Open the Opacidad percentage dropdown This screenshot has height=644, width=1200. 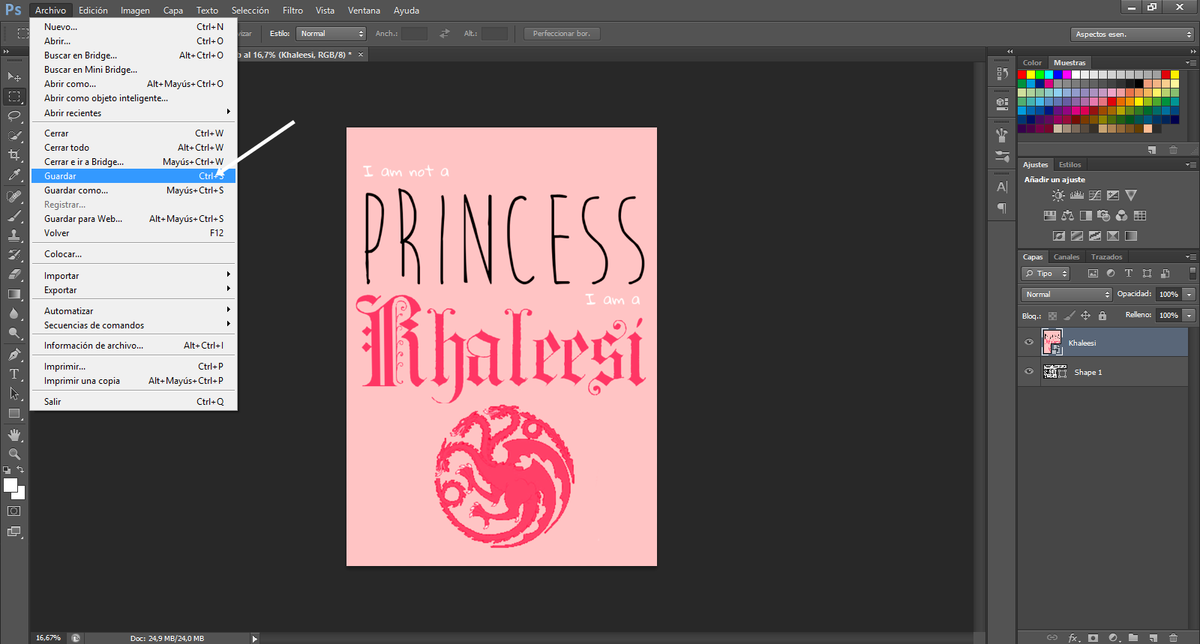tap(1188, 294)
